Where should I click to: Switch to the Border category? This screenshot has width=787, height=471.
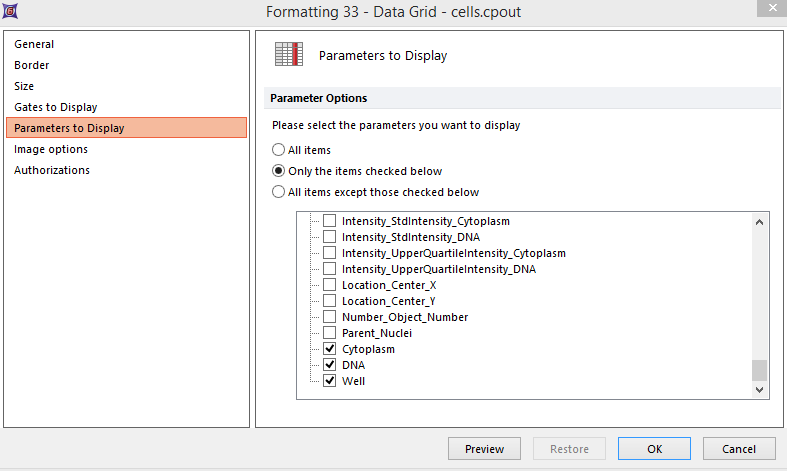31,65
